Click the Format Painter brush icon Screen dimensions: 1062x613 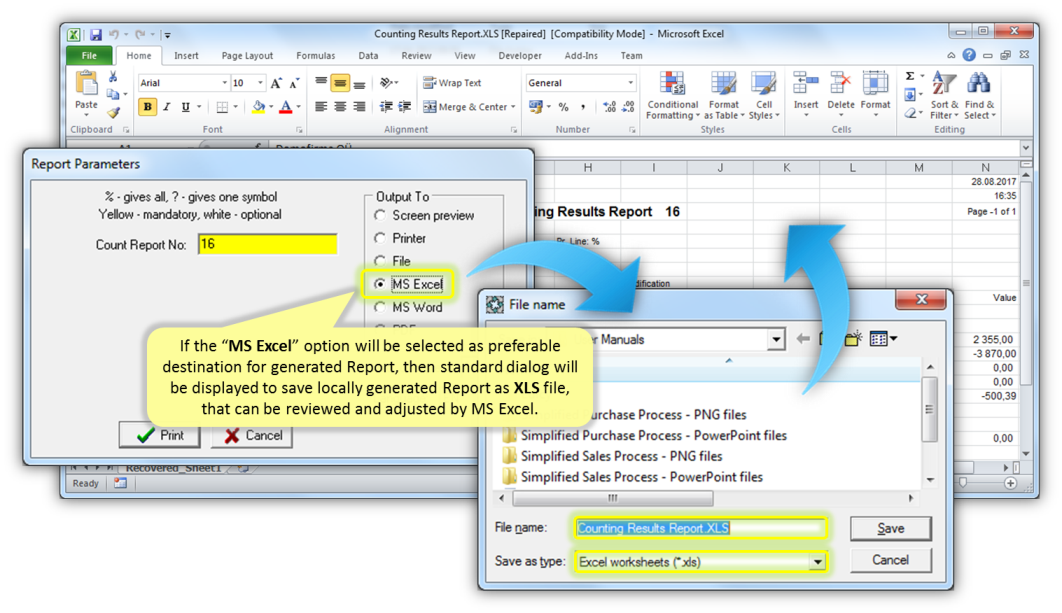[x=113, y=112]
